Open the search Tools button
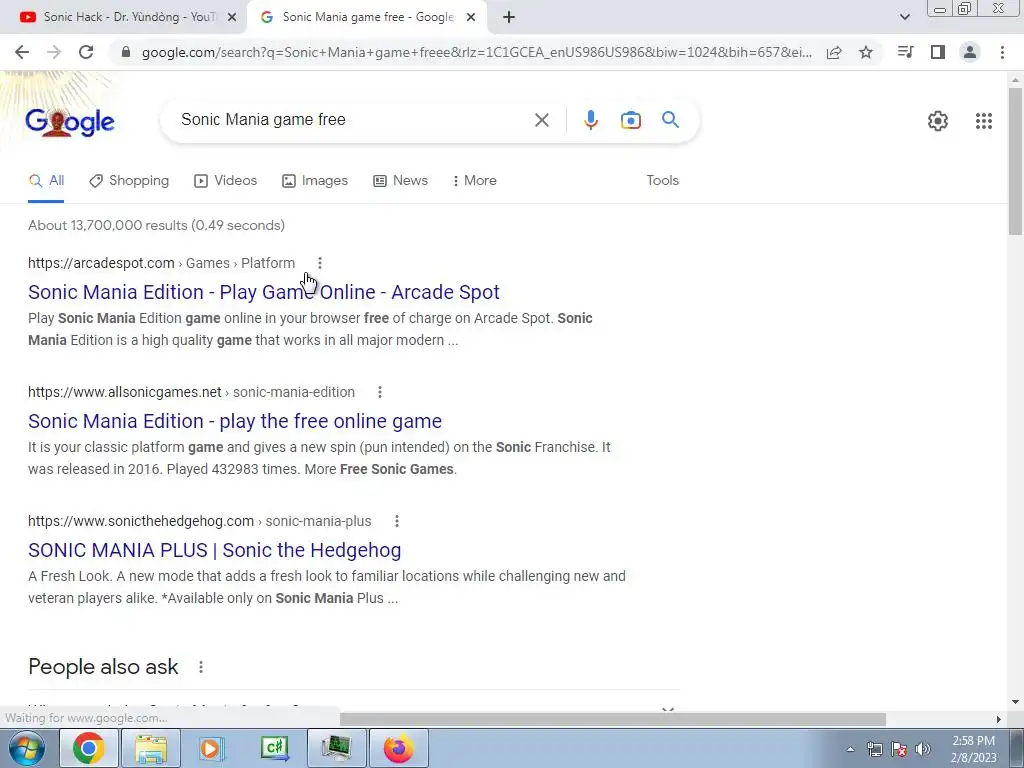 click(x=662, y=181)
